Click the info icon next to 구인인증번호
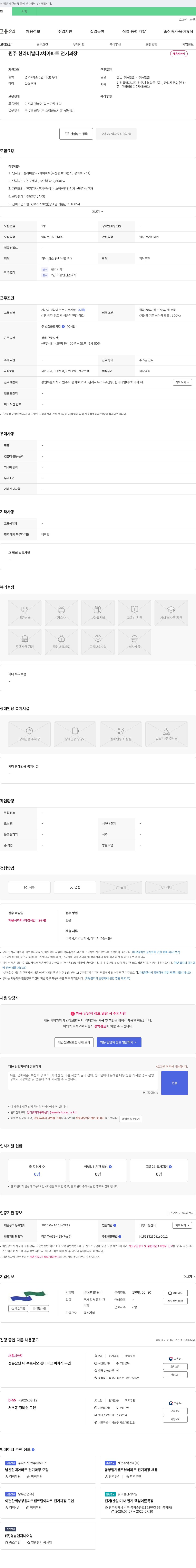 120,1236
